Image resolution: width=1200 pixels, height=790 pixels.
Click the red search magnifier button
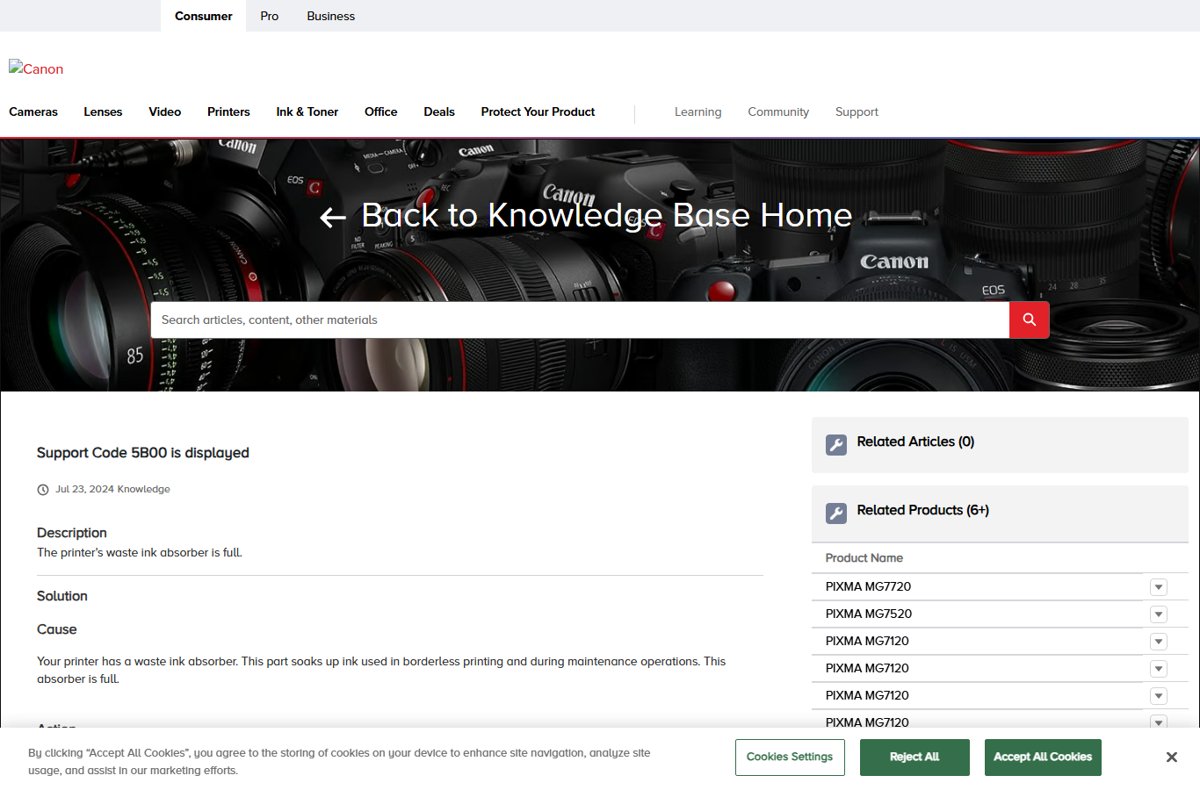pos(1029,320)
